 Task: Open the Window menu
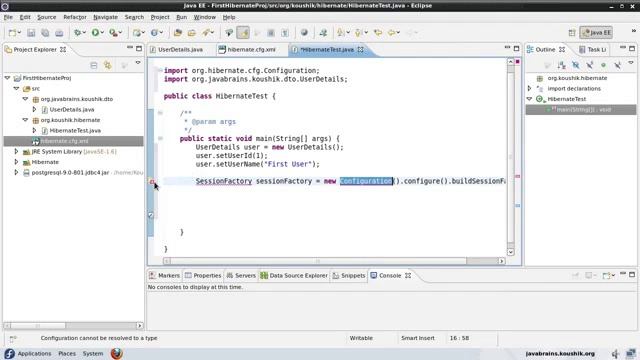pos(204,17)
